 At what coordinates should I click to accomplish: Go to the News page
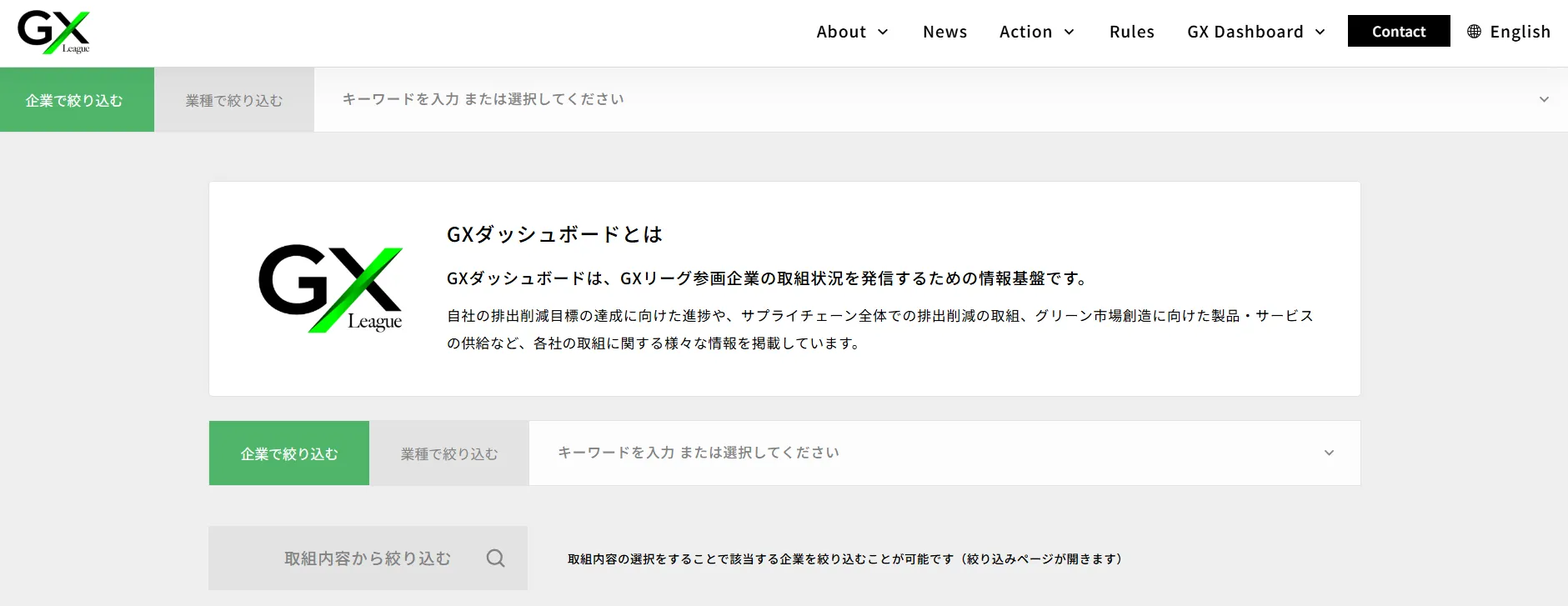[x=944, y=32]
